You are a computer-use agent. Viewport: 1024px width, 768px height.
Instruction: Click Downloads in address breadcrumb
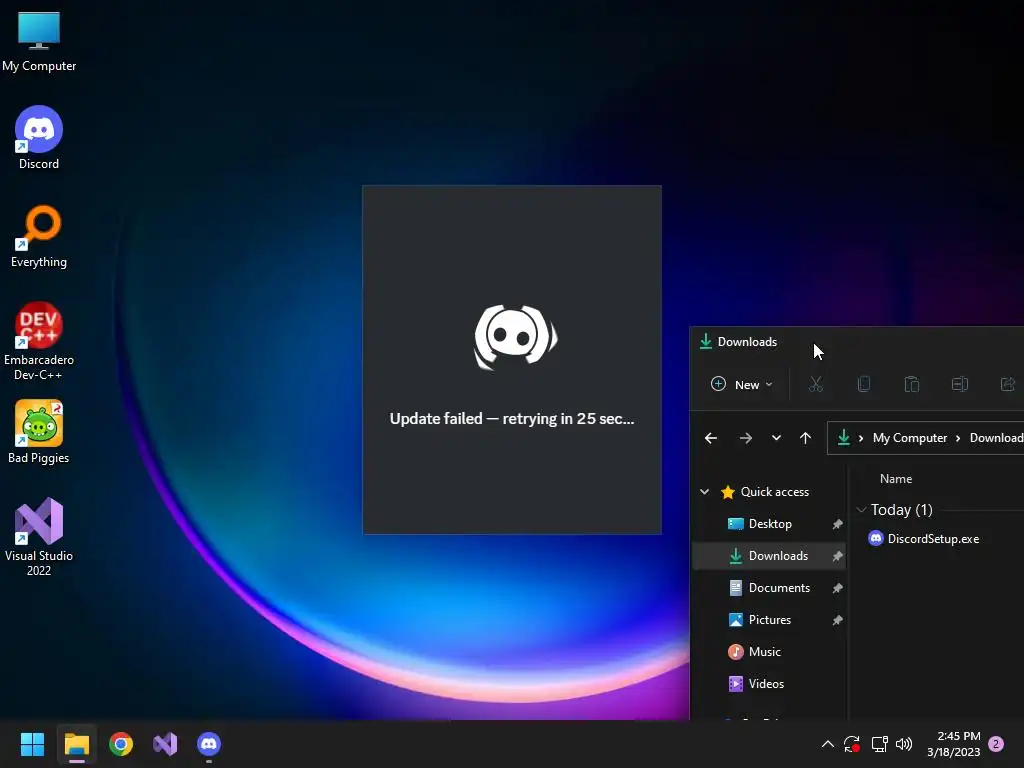tap(996, 438)
